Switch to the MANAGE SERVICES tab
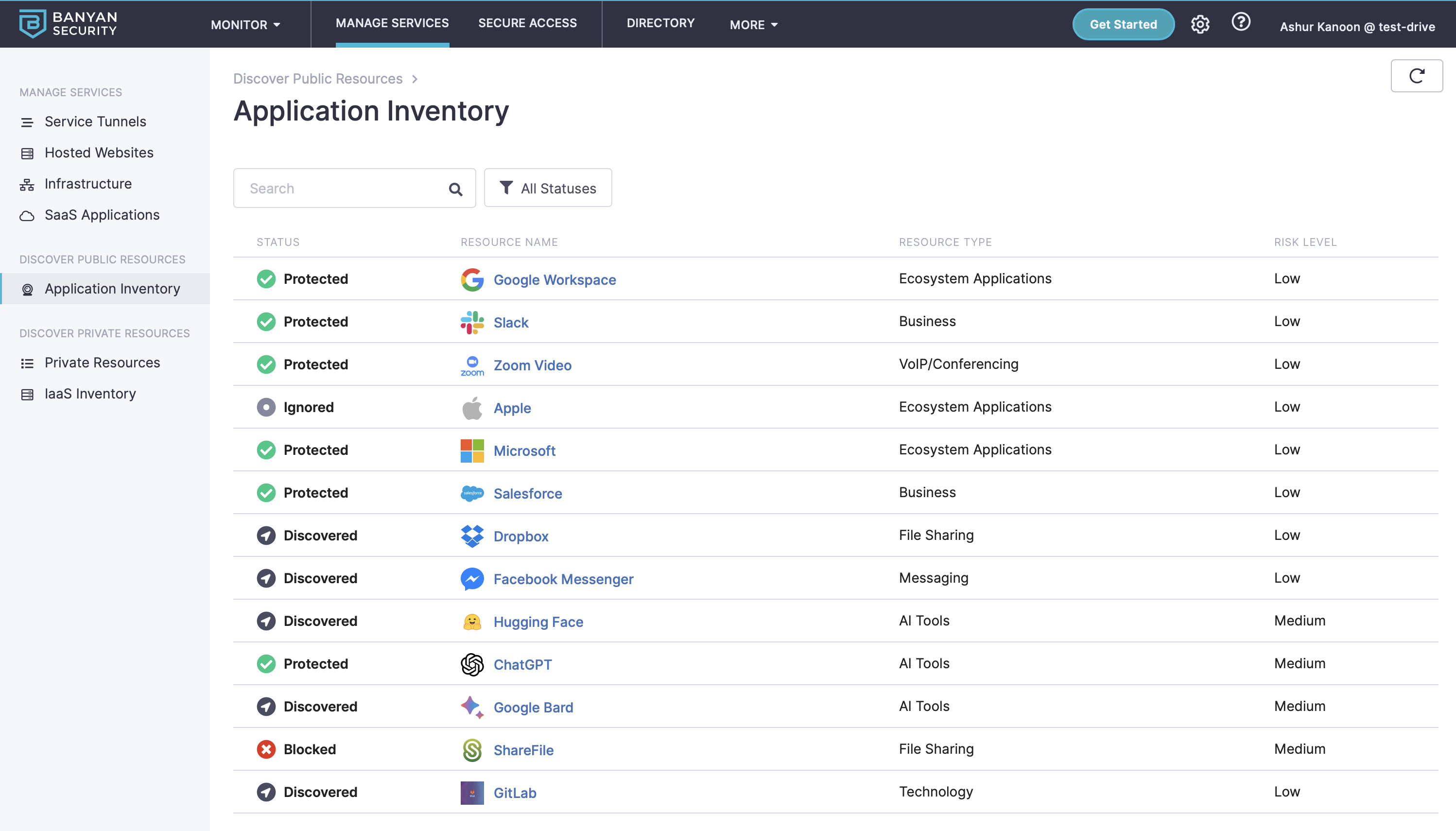This screenshot has height=831, width=1456. (x=392, y=23)
